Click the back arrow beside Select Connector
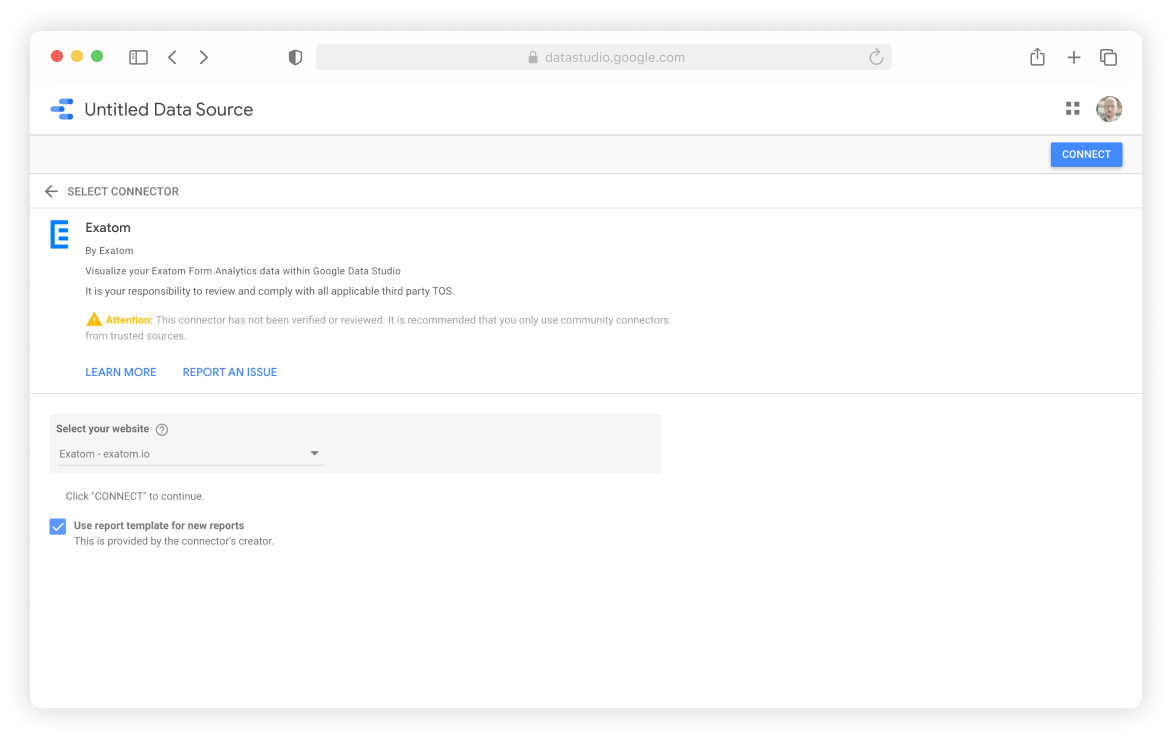Image resolution: width=1172 pixels, height=738 pixels. click(x=51, y=191)
